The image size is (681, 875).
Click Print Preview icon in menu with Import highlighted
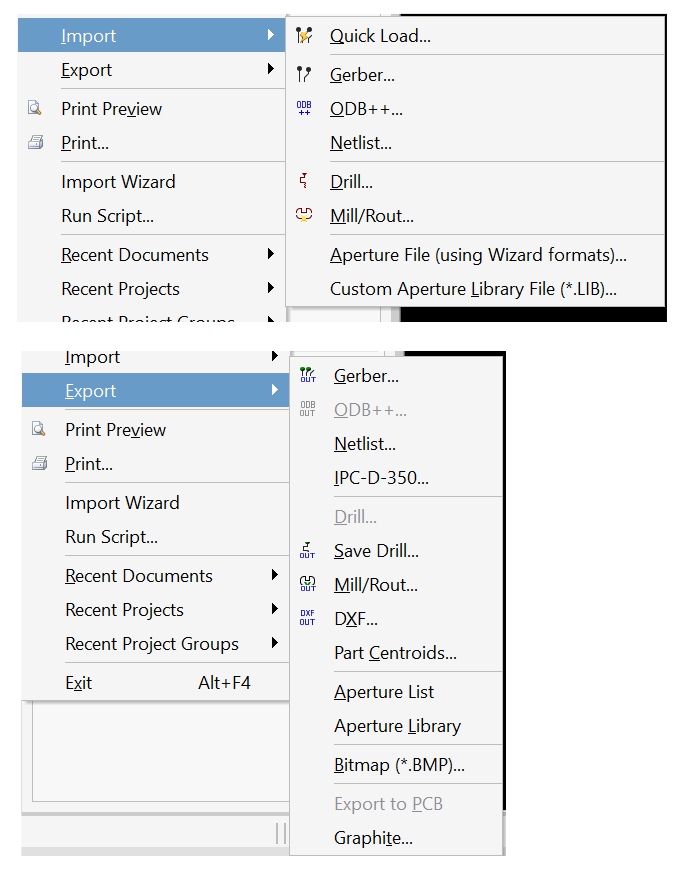pyautogui.click(x=35, y=108)
